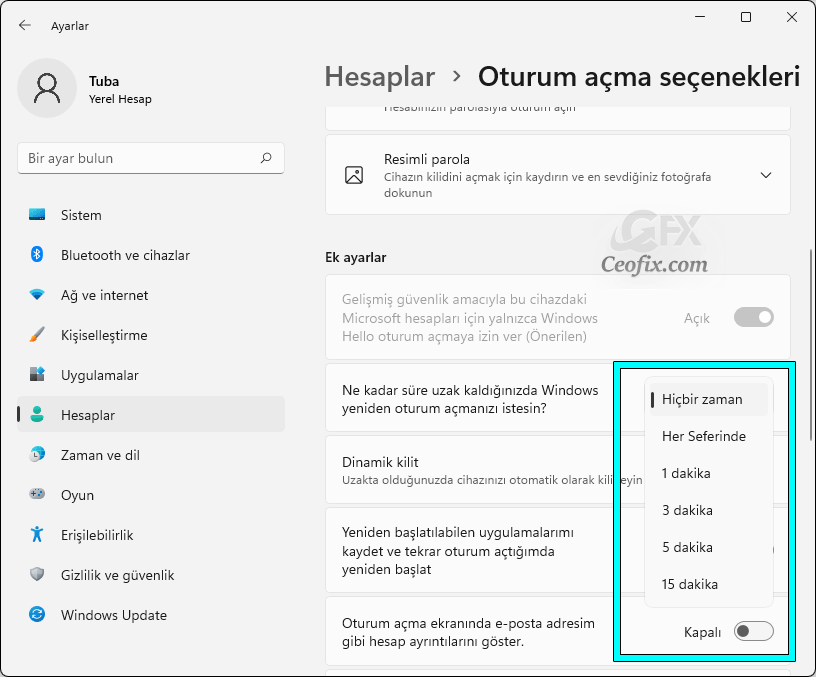Select the Uygulamalar apps icon

coord(37,375)
